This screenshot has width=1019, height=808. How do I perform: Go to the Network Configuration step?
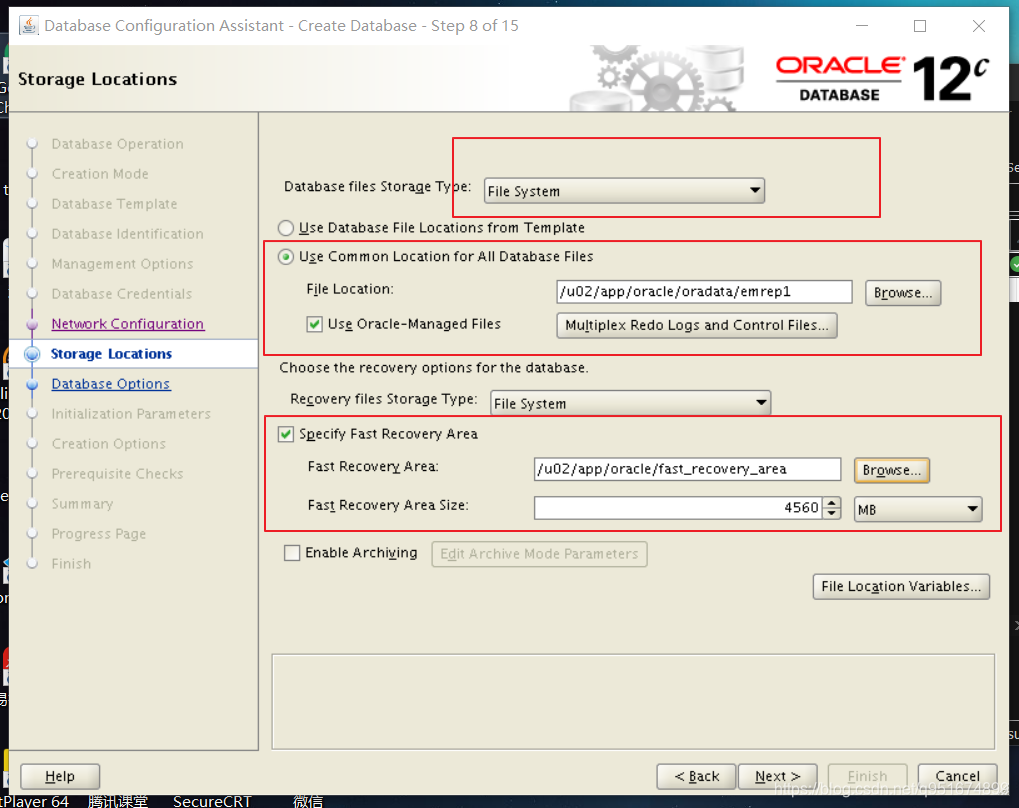[x=127, y=323]
